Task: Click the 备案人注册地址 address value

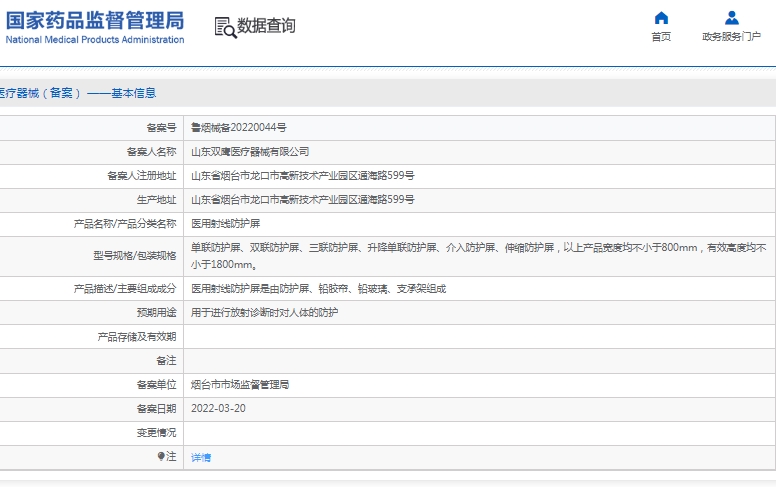Action: [303, 176]
